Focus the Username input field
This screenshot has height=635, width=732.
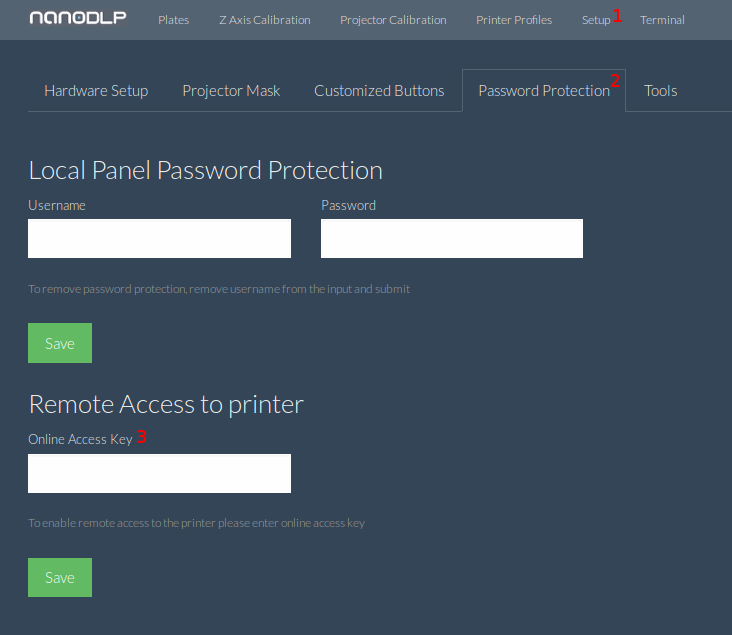pyautogui.click(x=159, y=239)
